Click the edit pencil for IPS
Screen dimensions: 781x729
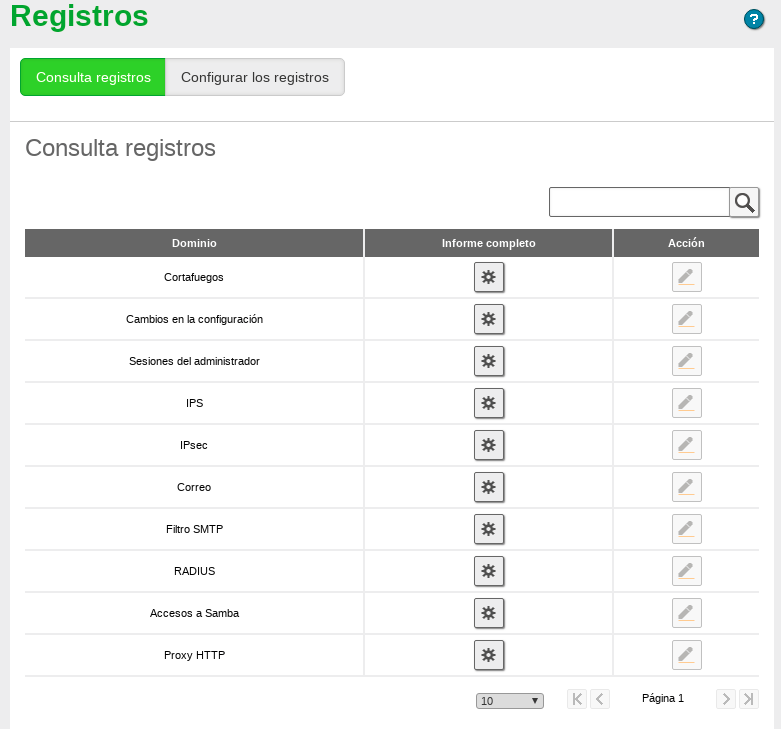coord(686,403)
